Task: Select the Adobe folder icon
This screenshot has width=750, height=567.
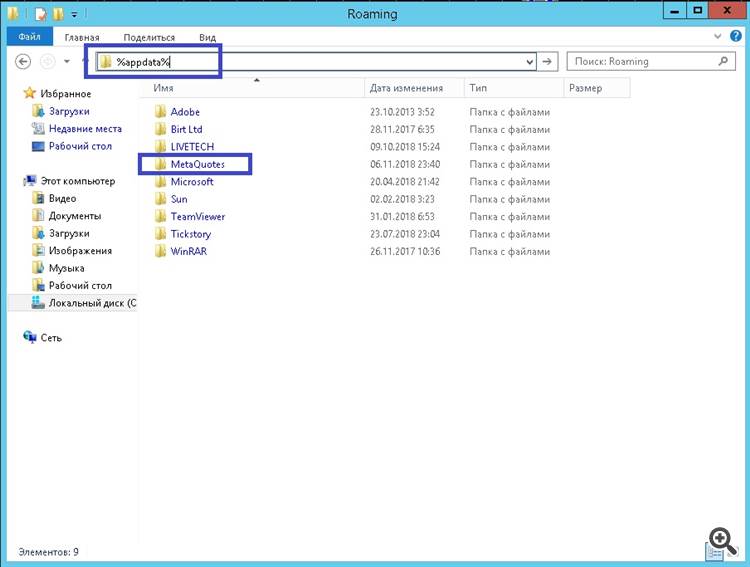Action: (160, 111)
